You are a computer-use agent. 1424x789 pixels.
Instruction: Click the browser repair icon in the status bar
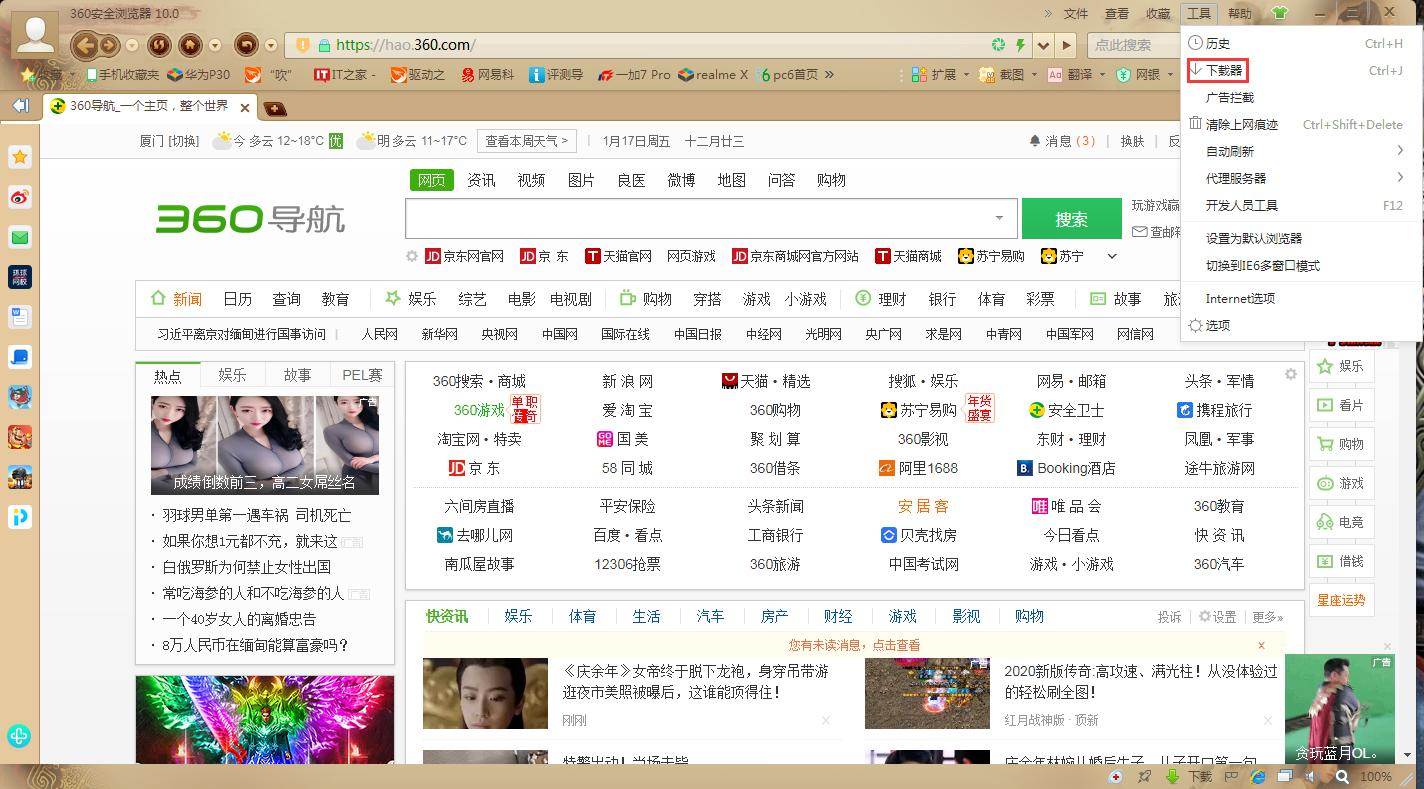point(1116,778)
